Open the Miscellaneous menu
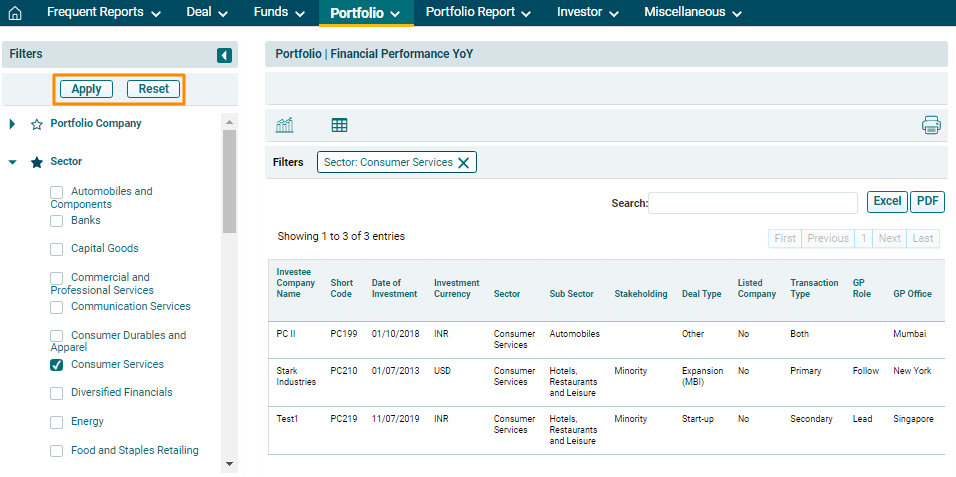The height and width of the screenshot is (477, 956). click(692, 13)
